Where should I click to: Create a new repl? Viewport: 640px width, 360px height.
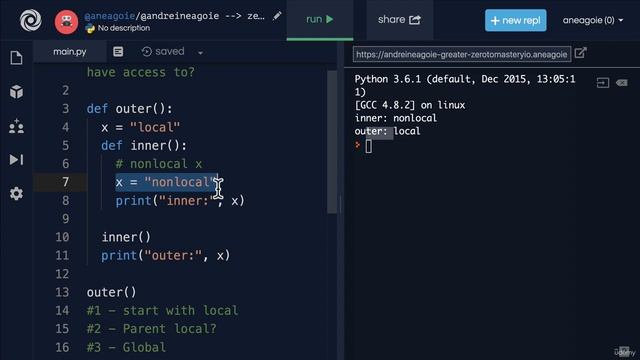516,20
